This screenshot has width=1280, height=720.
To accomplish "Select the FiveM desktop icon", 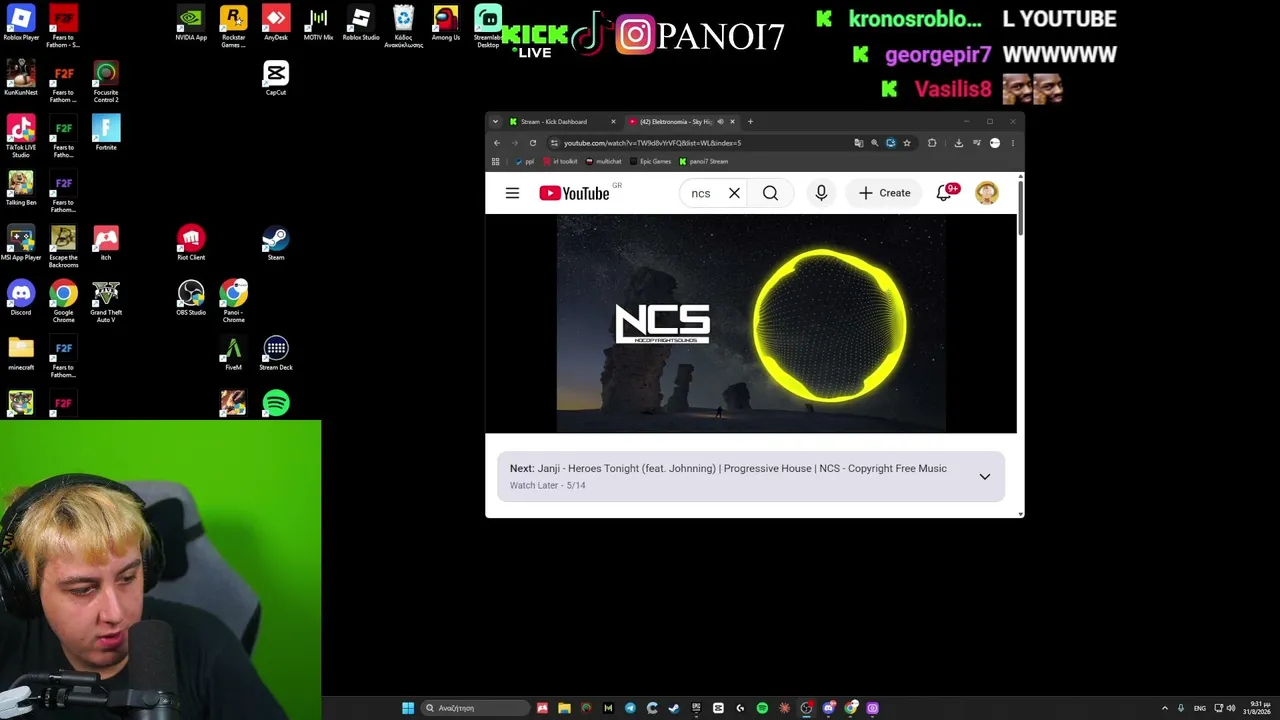I will pos(233,354).
